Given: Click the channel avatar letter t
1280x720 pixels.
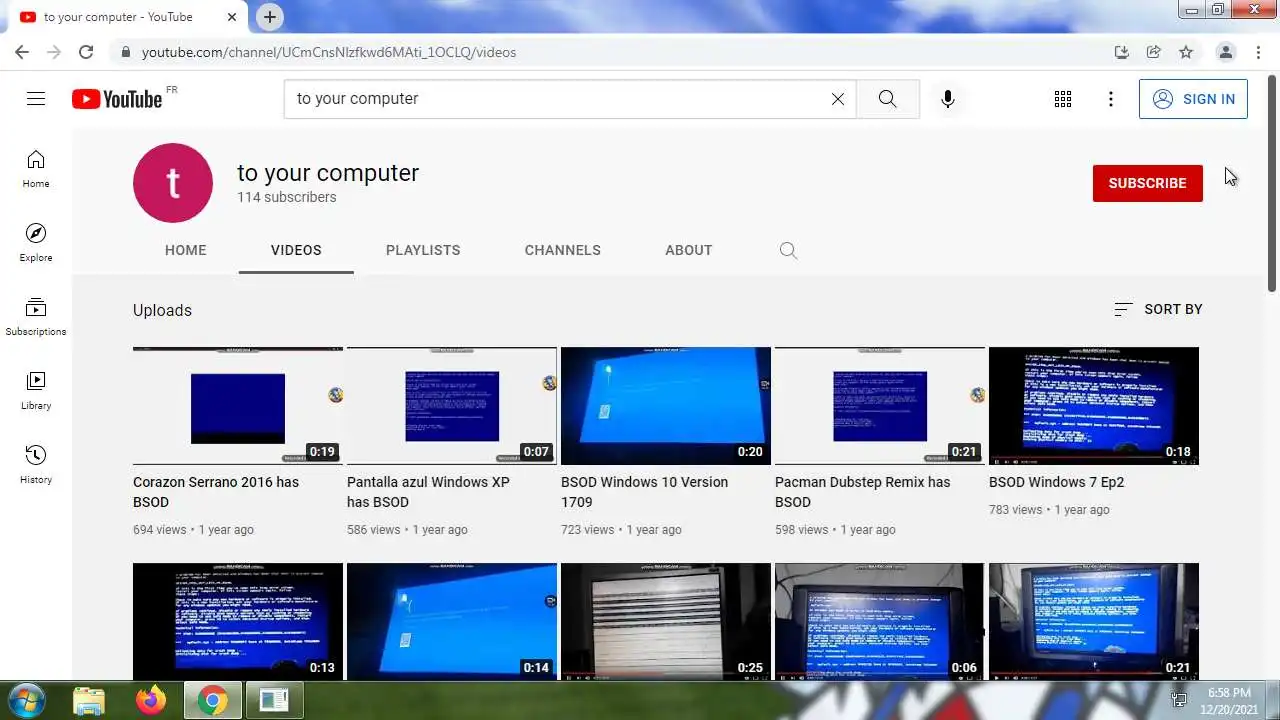Looking at the screenshot, I should click(173, 183).
